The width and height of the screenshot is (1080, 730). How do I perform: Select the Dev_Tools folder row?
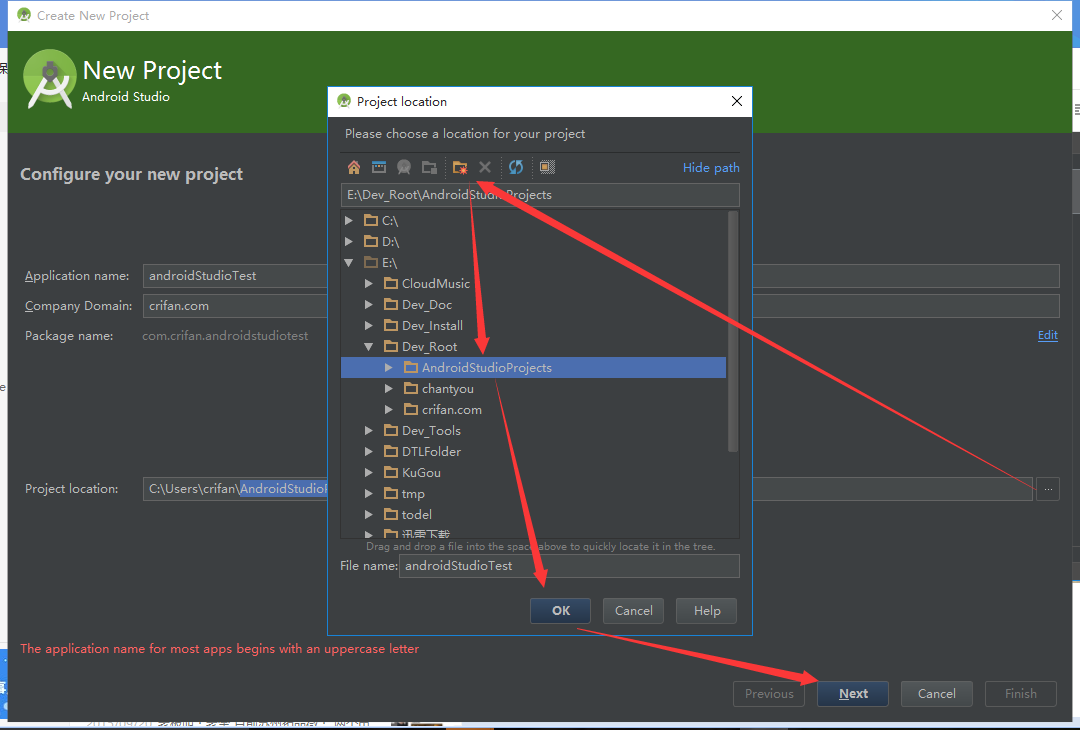tap(534, 430)
